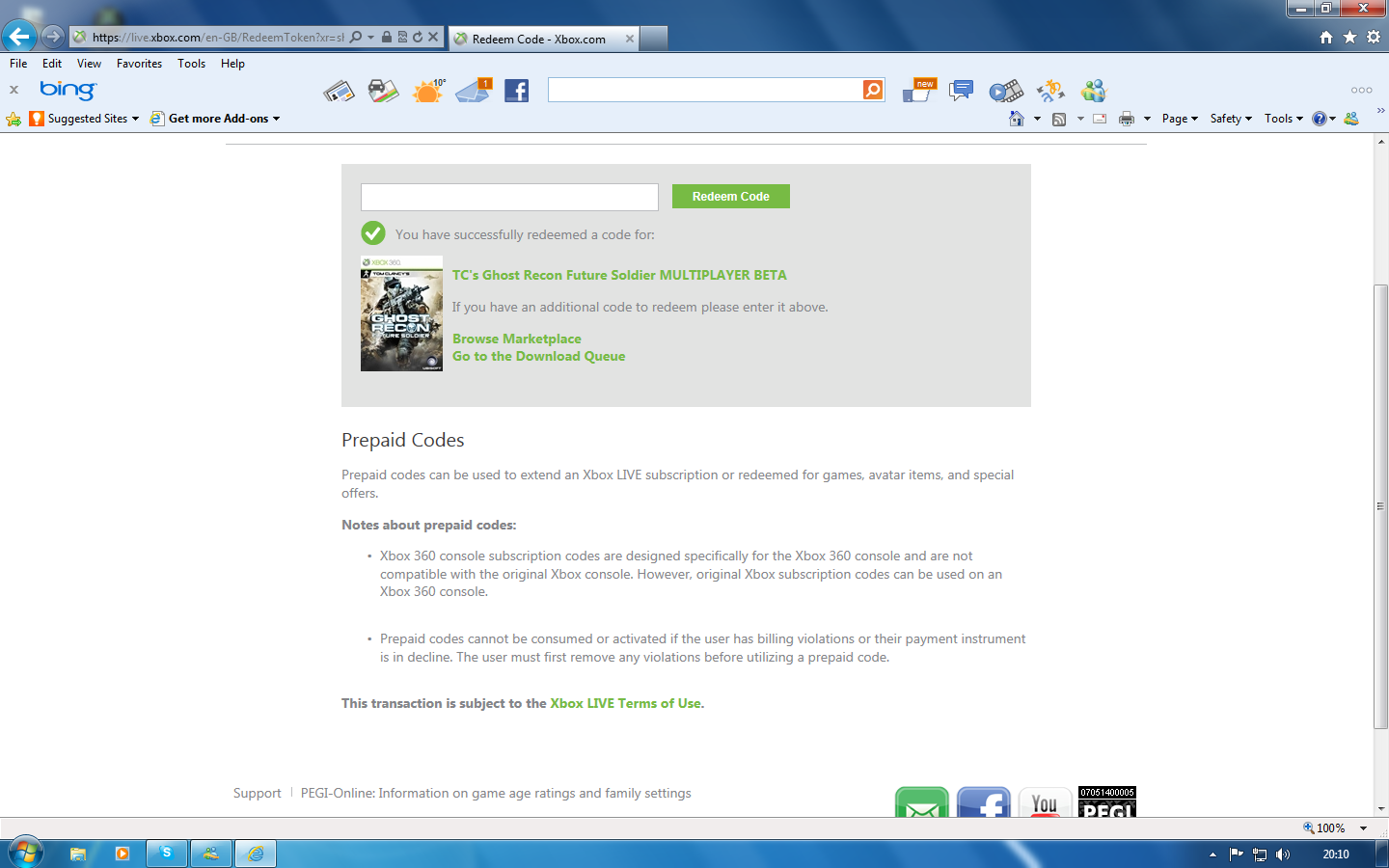Click the orange Bing search button
Image resolution: width=1389 pixels, height=868 pixels.
(873, 90)
